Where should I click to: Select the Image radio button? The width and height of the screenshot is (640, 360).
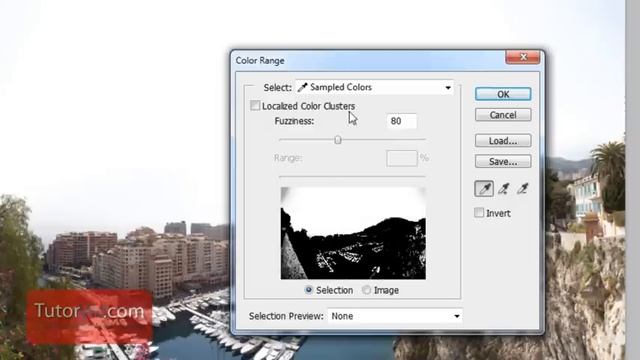[366, 290]
